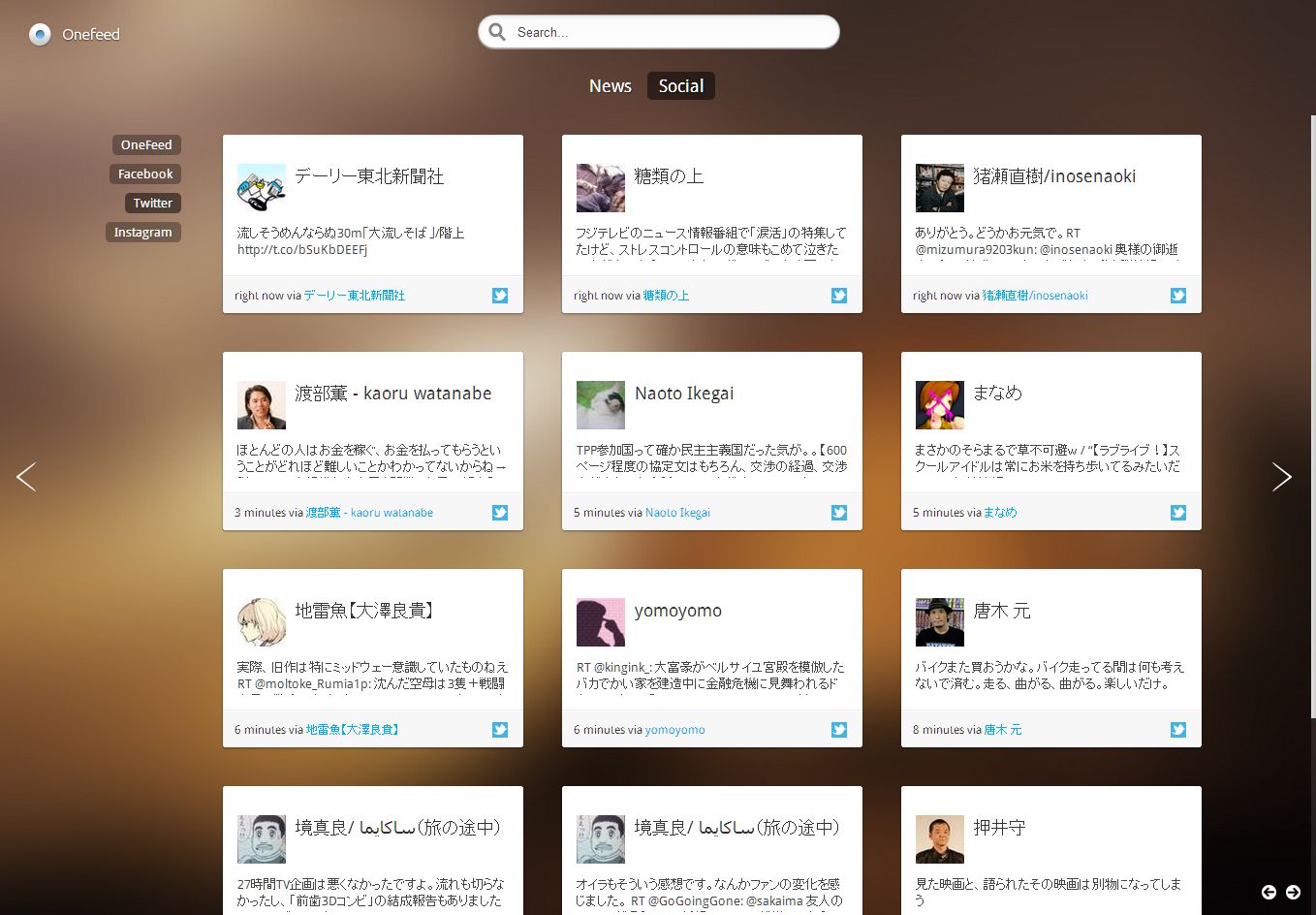1316x915 pixels.
Task: Filter by Facebook source
Action: point(145,174)
